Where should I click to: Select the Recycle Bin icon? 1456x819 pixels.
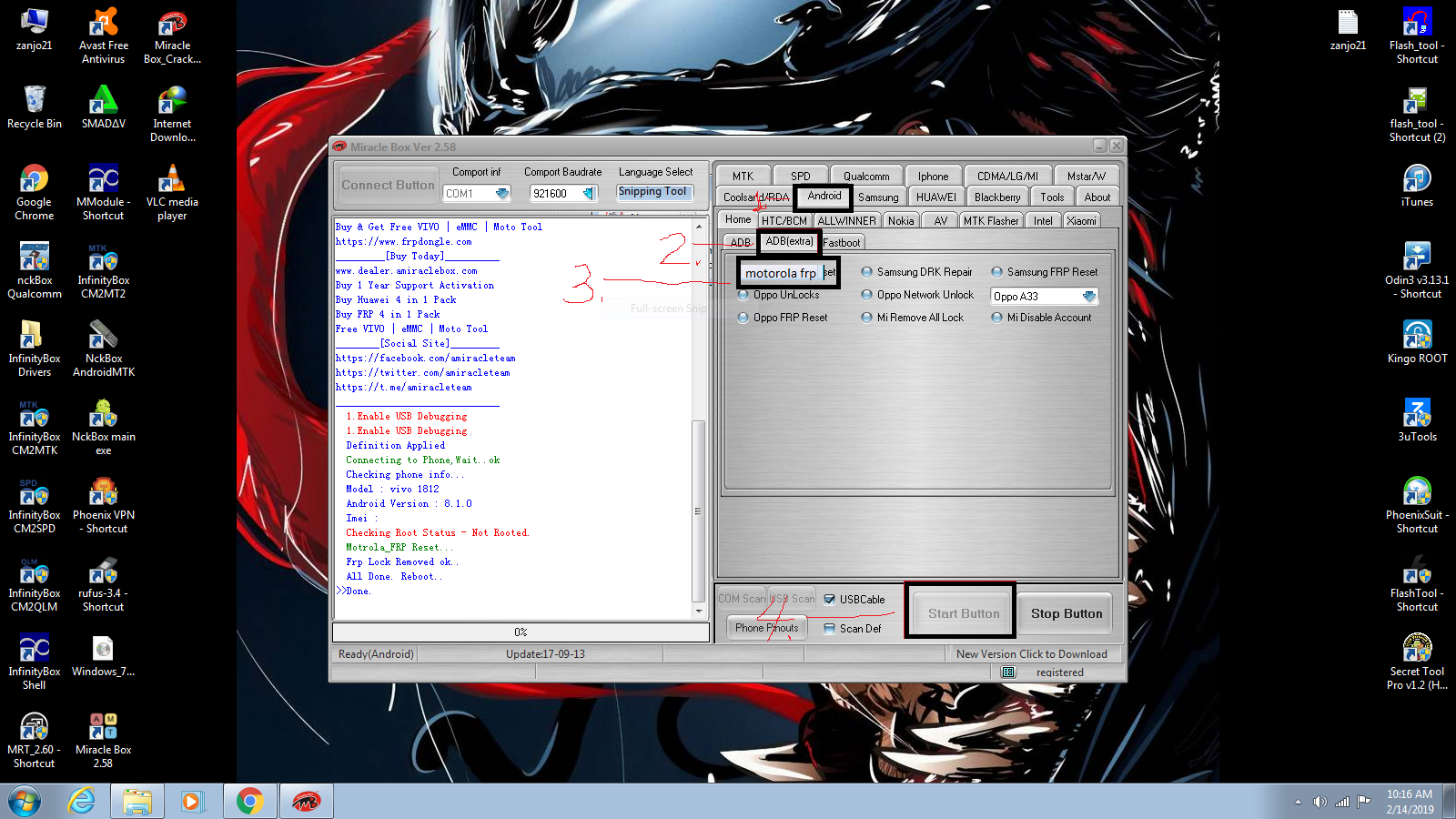(35, 107)
